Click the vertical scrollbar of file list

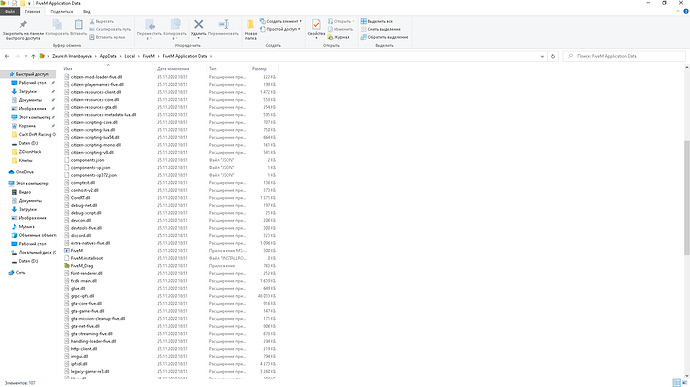click(686, 197)
